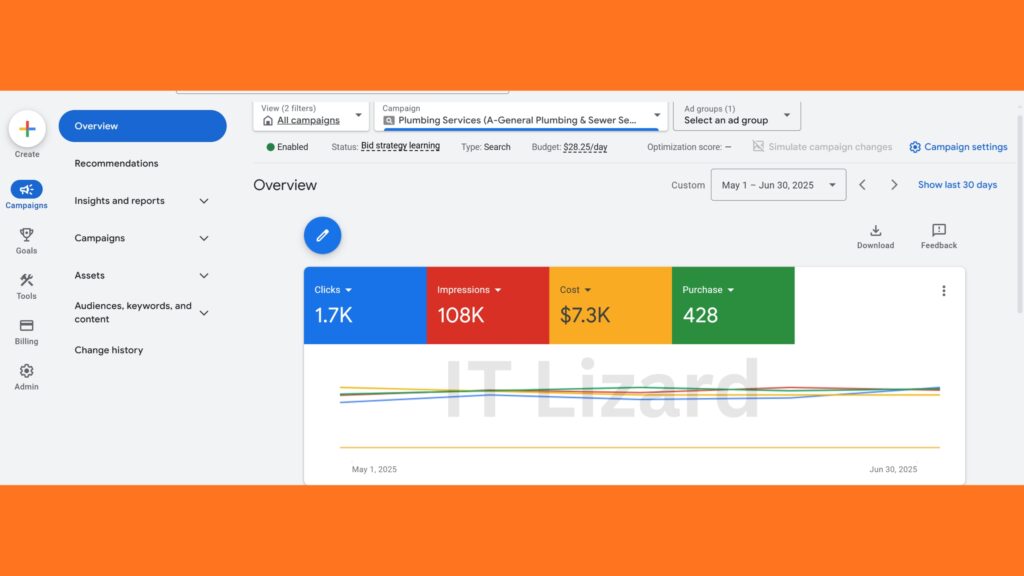The height and width of the screenshot is (576, 1024).
Task: Open the May 1 – Jun 30 date range dropdown
Action: 778,185
